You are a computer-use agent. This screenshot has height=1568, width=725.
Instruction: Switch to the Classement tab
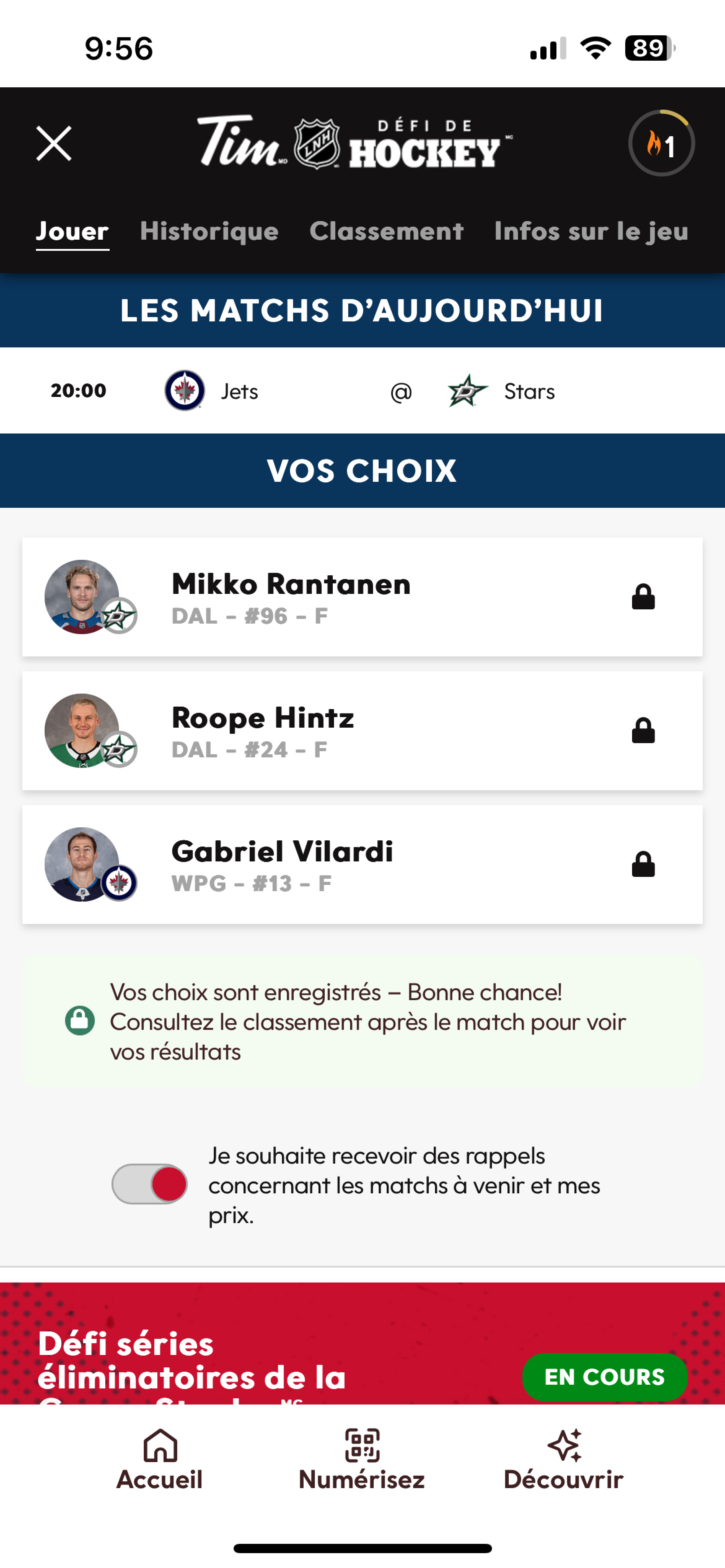(x=386, y=231)
